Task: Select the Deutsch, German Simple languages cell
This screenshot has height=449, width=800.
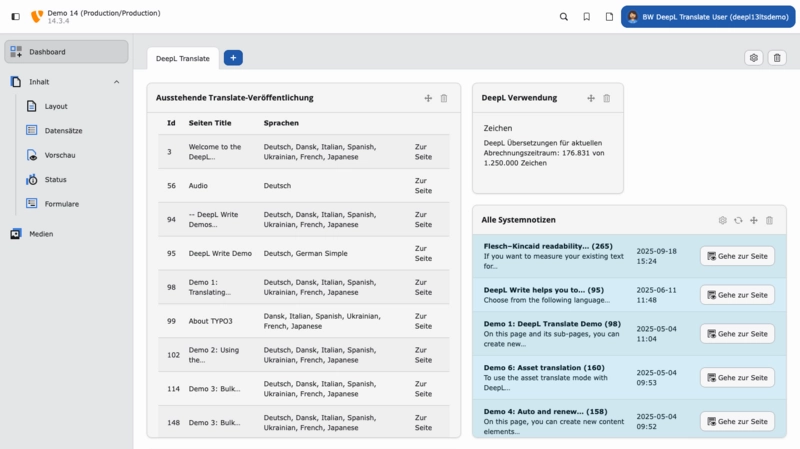Action: (x=305, y=253)
